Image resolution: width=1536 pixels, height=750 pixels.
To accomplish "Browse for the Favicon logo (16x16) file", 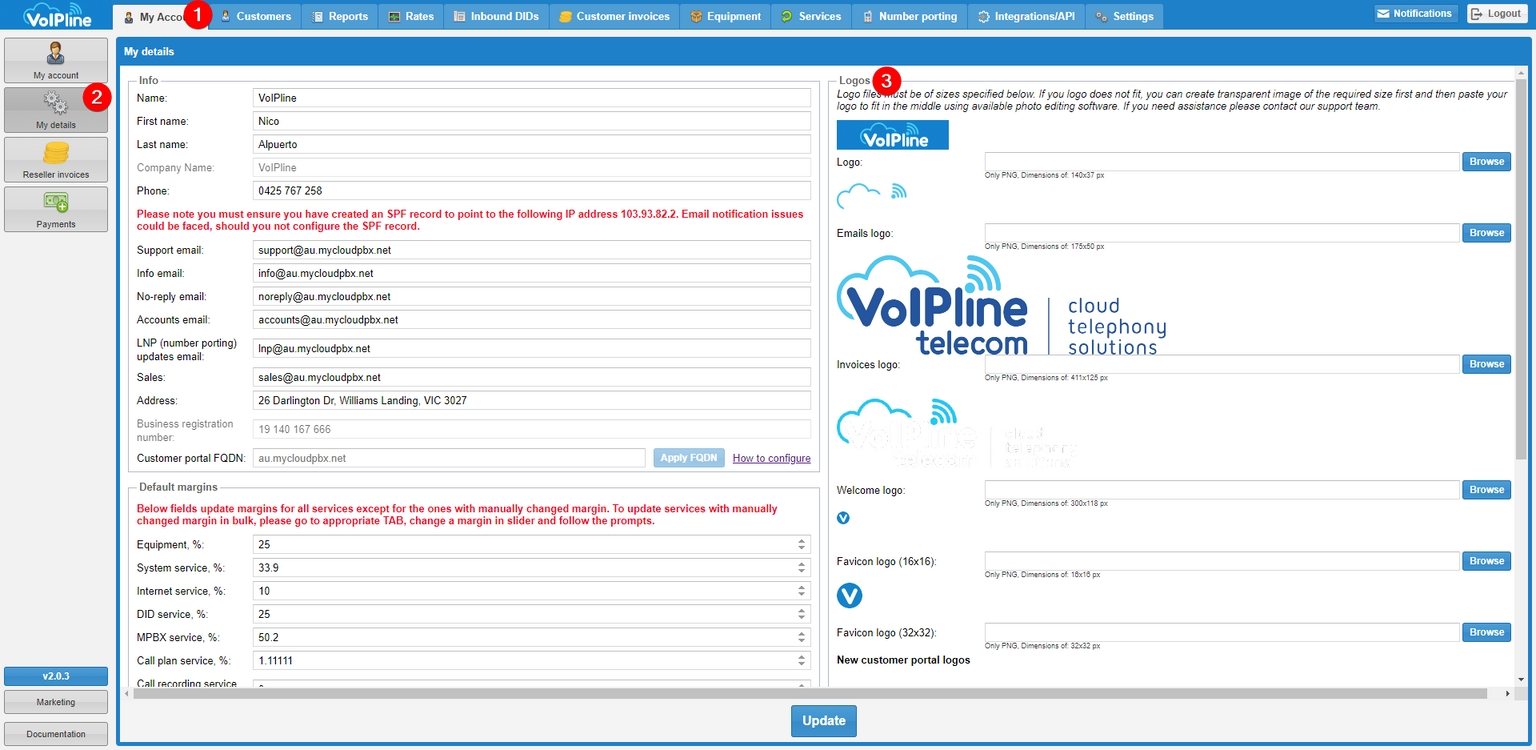I will [1486, 561].
